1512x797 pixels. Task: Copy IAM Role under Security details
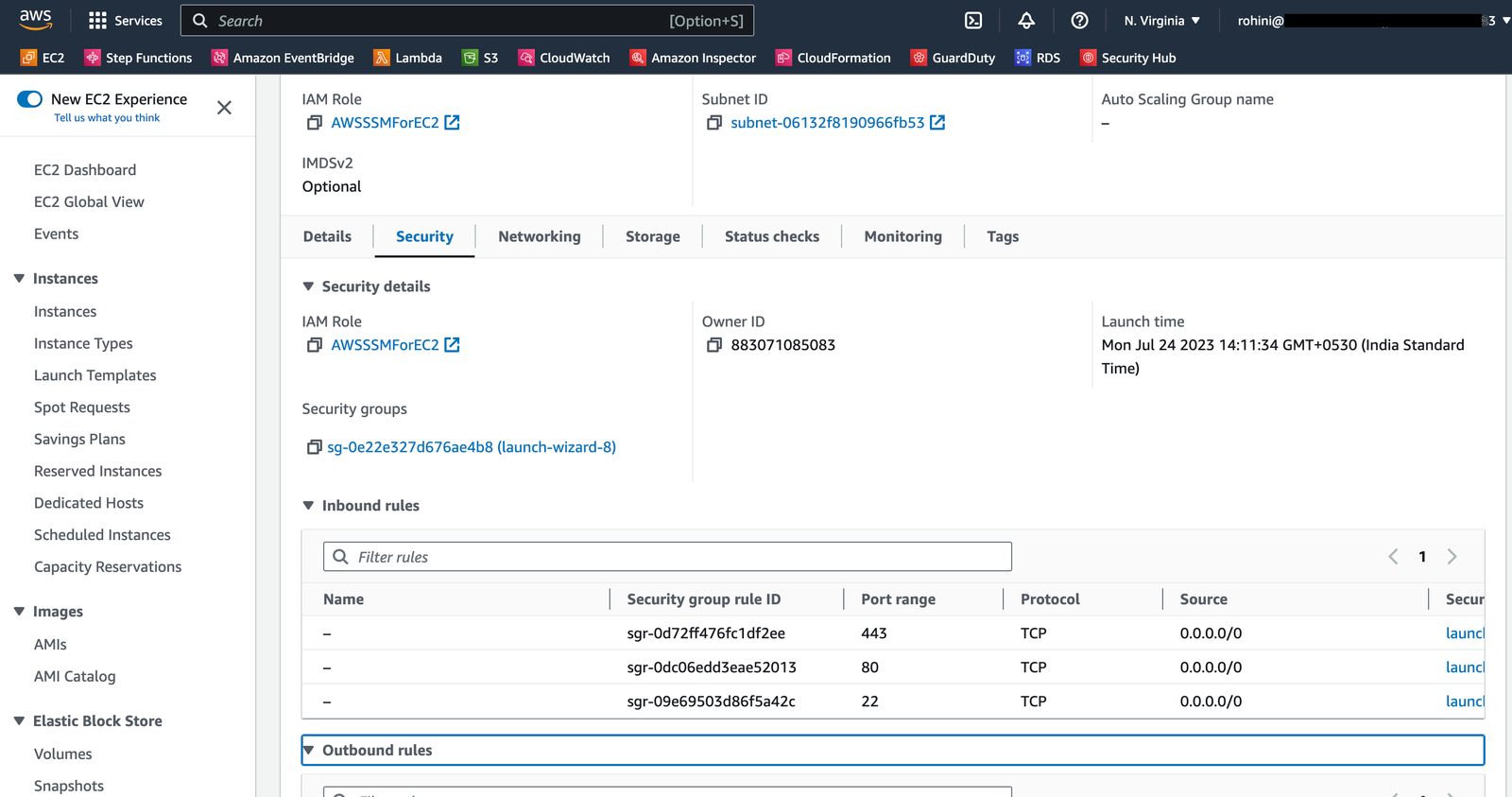pos(315,345)
